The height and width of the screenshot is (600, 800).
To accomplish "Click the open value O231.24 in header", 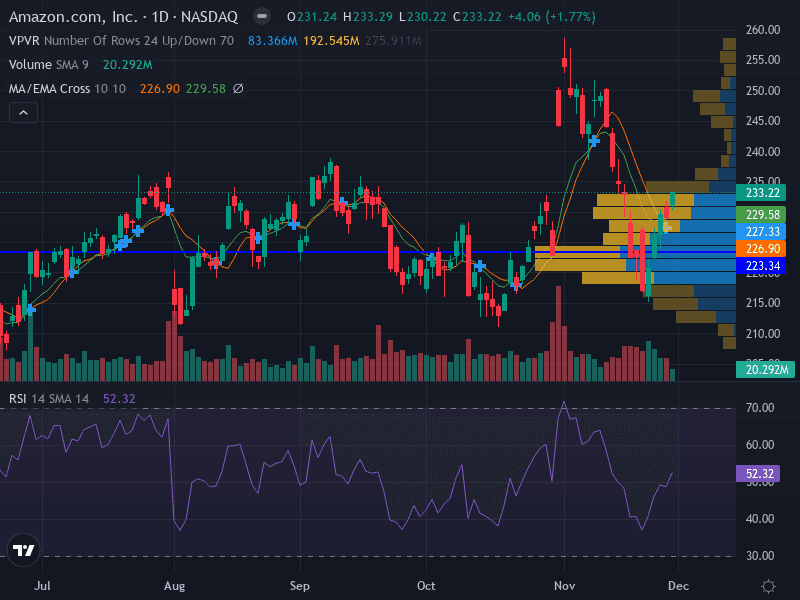I will coord(312,17).
